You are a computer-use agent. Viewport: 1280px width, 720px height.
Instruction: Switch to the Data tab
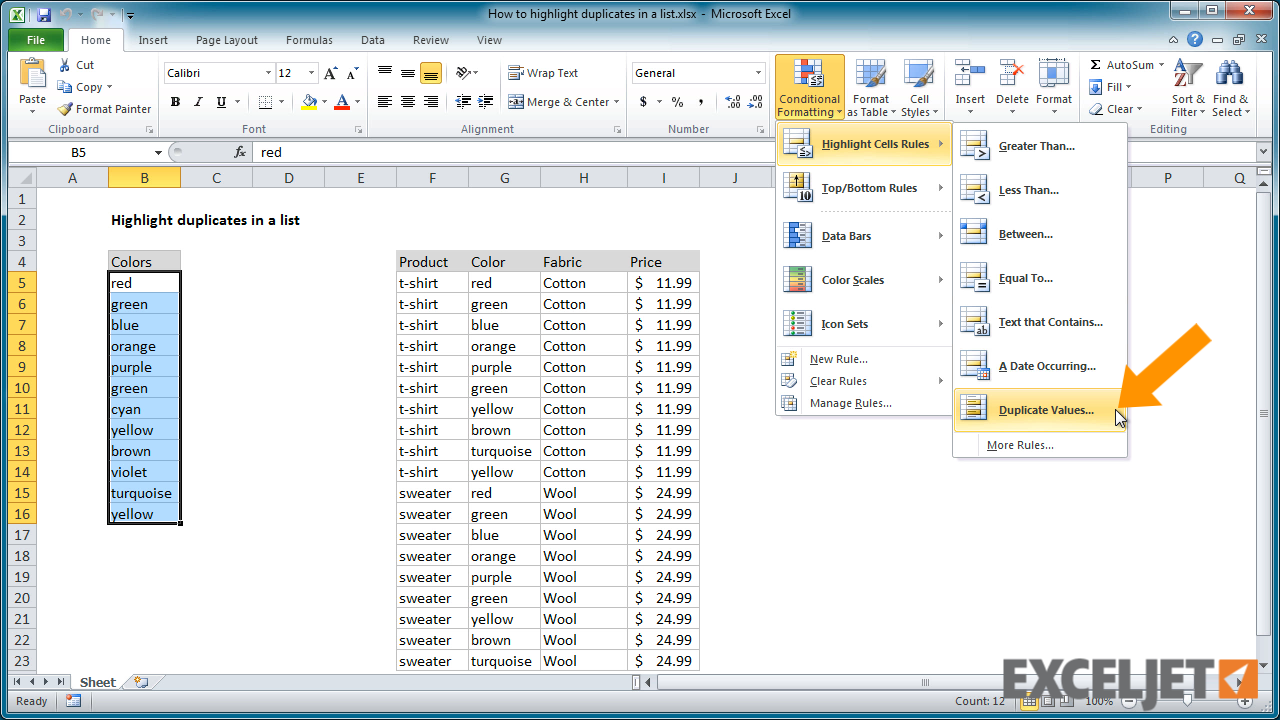(x=373, y=40)
